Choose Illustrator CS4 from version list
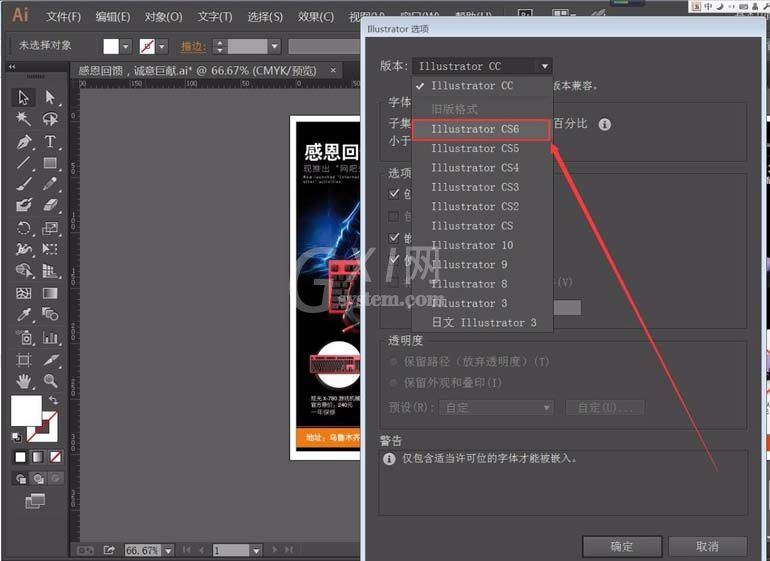This screenshot has width=770, height=561. [x=482, y=168]
